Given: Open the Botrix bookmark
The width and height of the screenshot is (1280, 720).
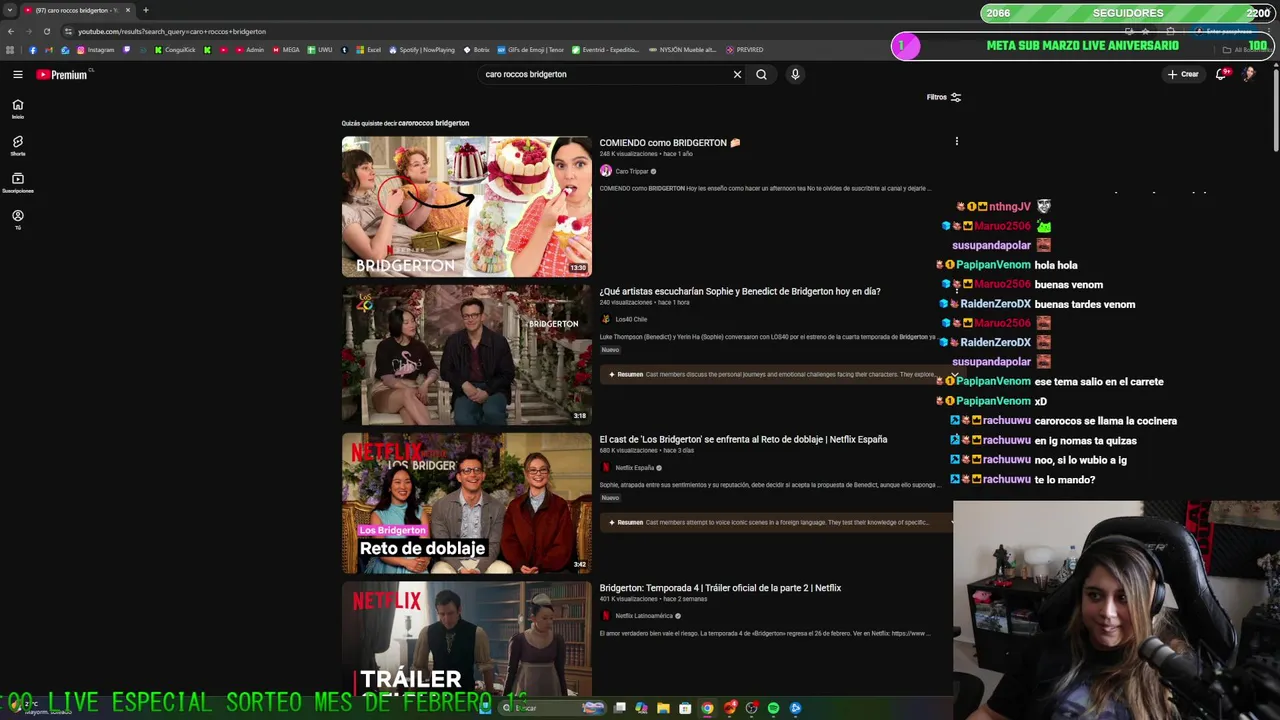Looking at the screenshot, I should (x=476, y=50).
